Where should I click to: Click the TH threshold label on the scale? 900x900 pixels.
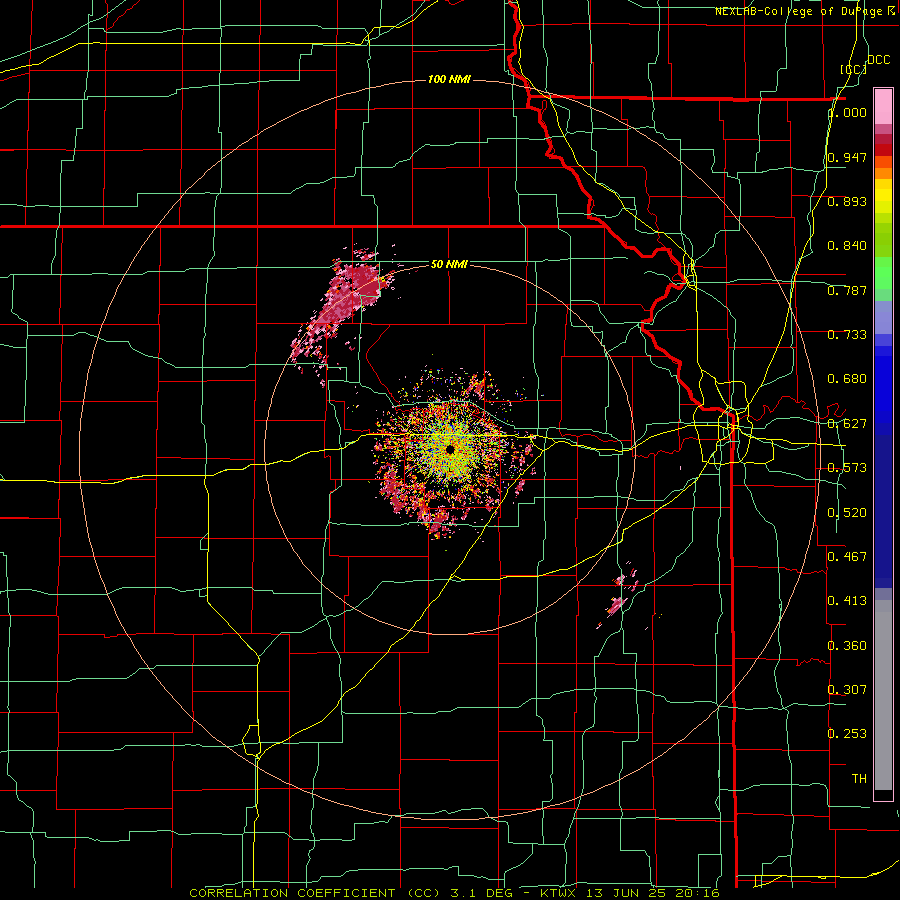[x=859, y=779]
